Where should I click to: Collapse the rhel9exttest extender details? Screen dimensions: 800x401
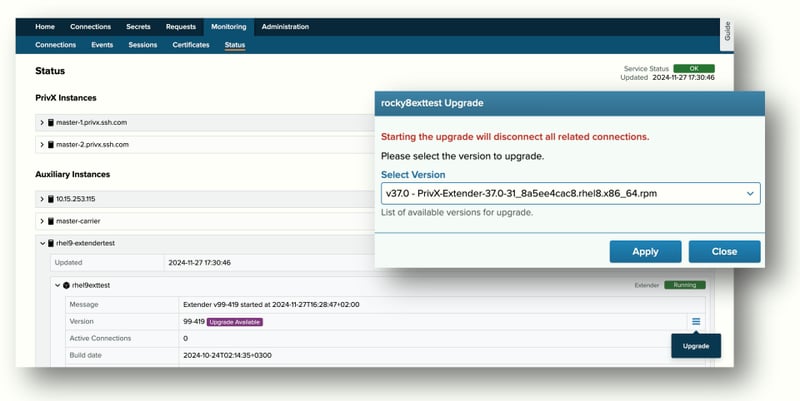tap(57, 285)
